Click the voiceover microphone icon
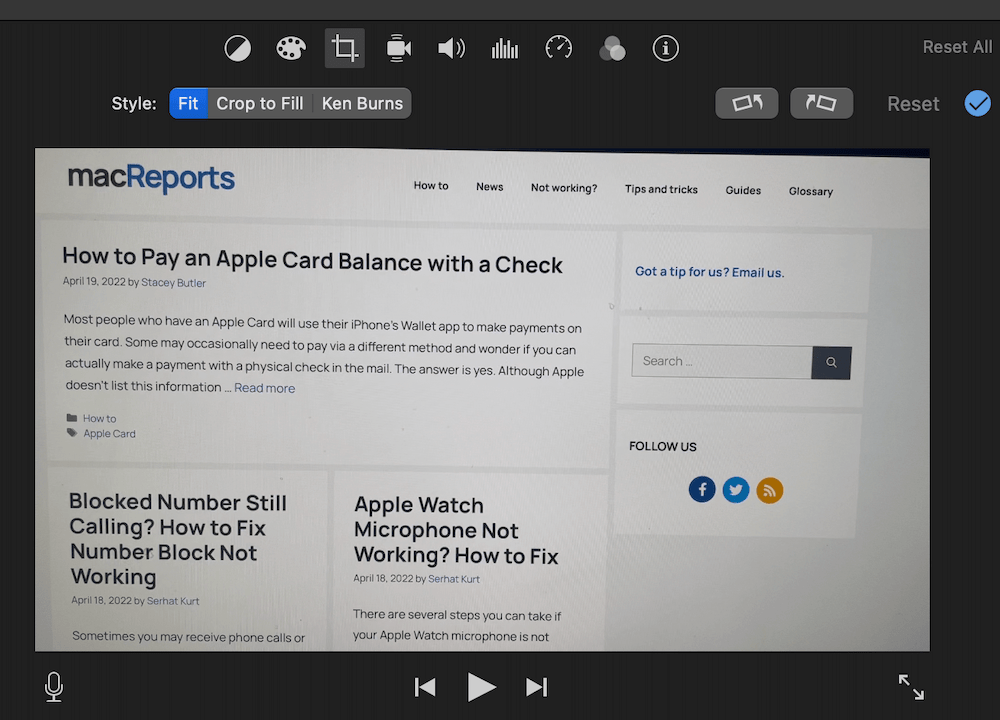This screenshot has width=1000, height=720. [54, 687]
